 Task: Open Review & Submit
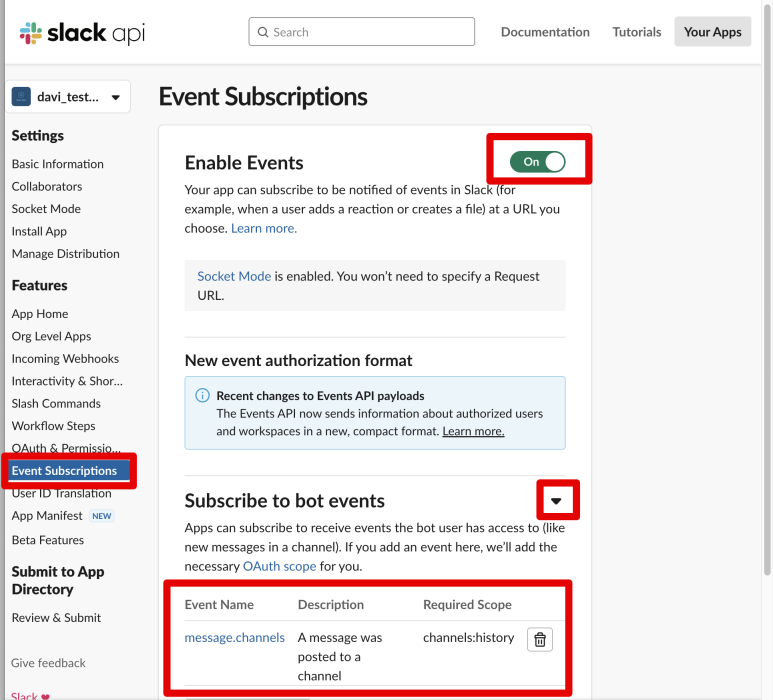pyautogui.click(x=56, y=618)
